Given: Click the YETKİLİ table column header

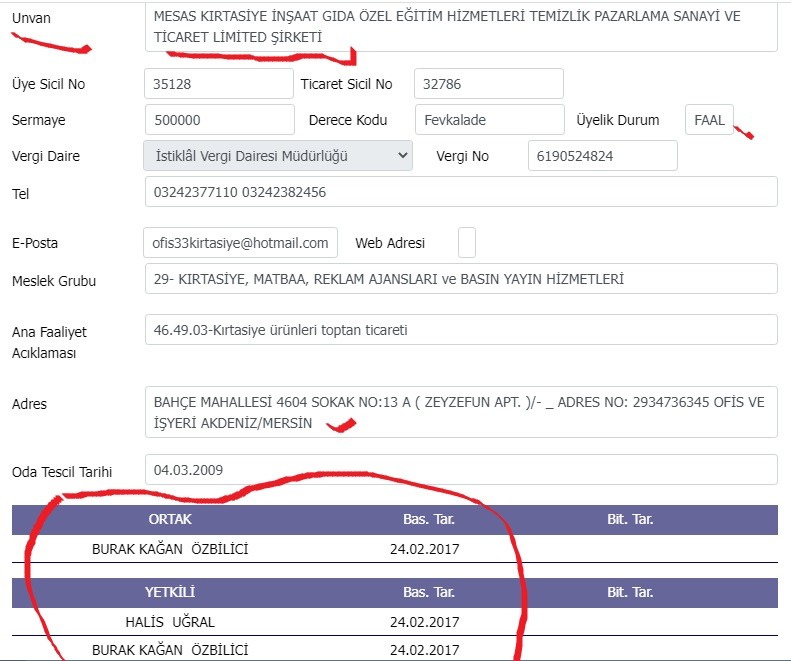Looking at the screenshot, I should (170, 592).
